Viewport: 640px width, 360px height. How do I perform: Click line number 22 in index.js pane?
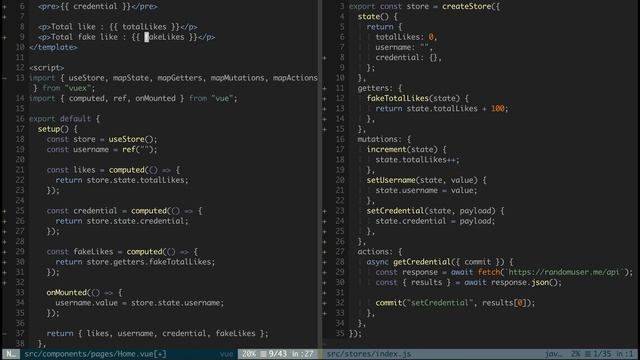pyautogui.click(x=340, y=200)
